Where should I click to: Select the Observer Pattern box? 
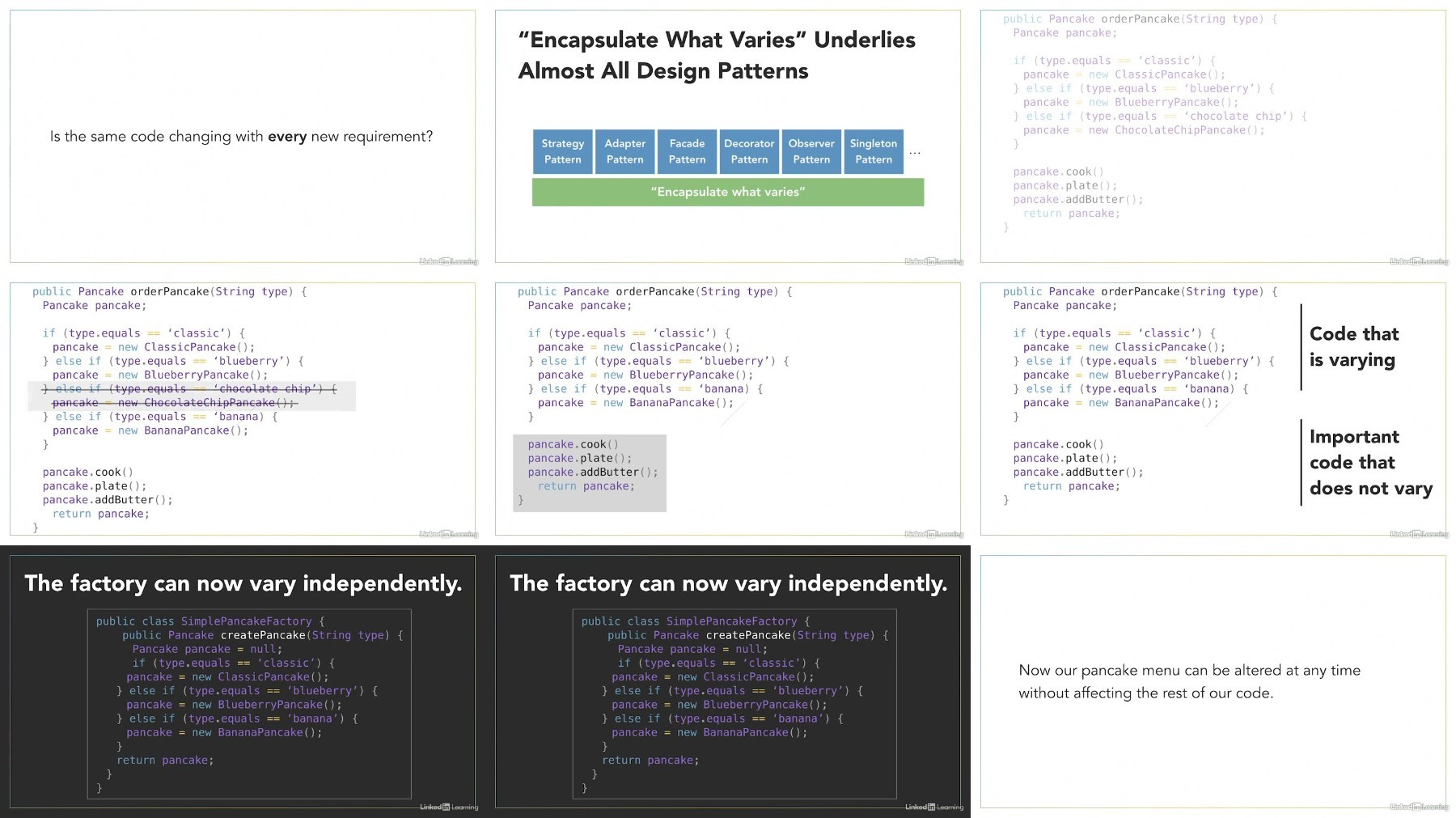[x=811, y=151]
